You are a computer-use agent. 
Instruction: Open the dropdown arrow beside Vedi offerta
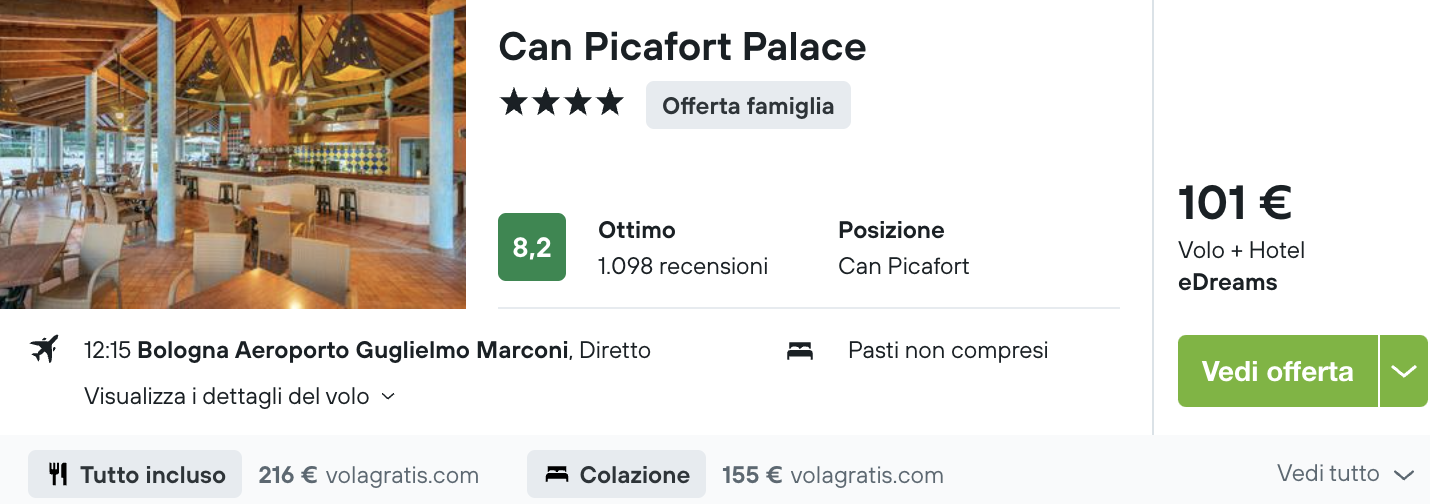pos(1404,371)
